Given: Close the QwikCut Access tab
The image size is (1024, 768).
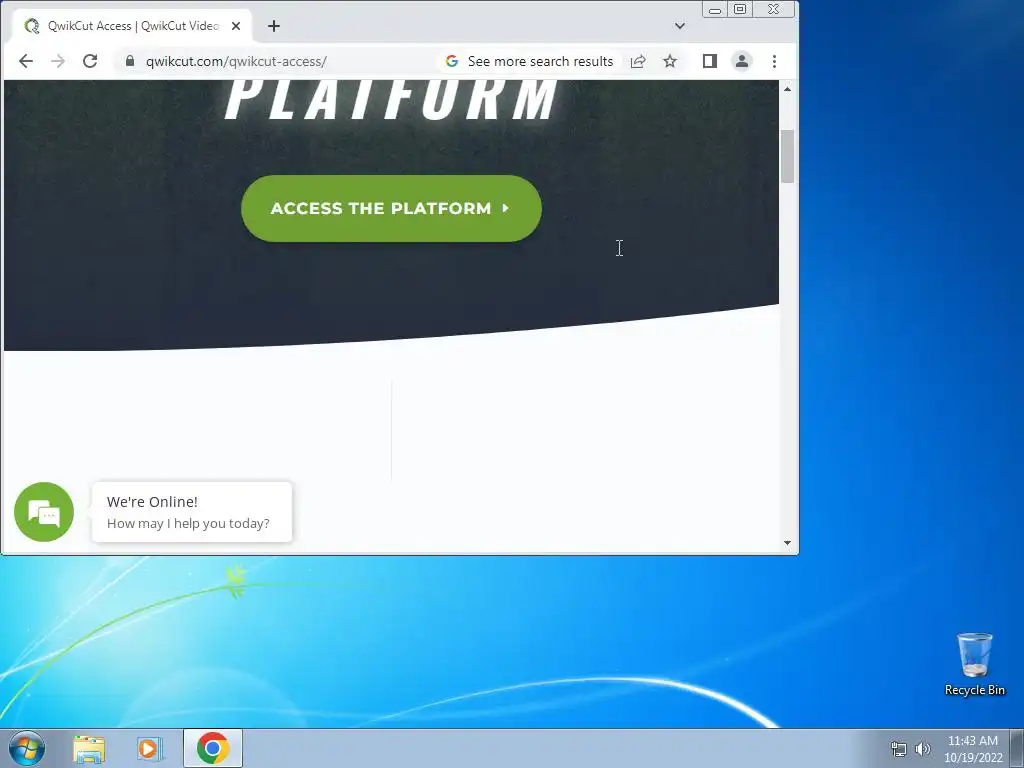Looking at the screenshot, I should tap(236, 26).
